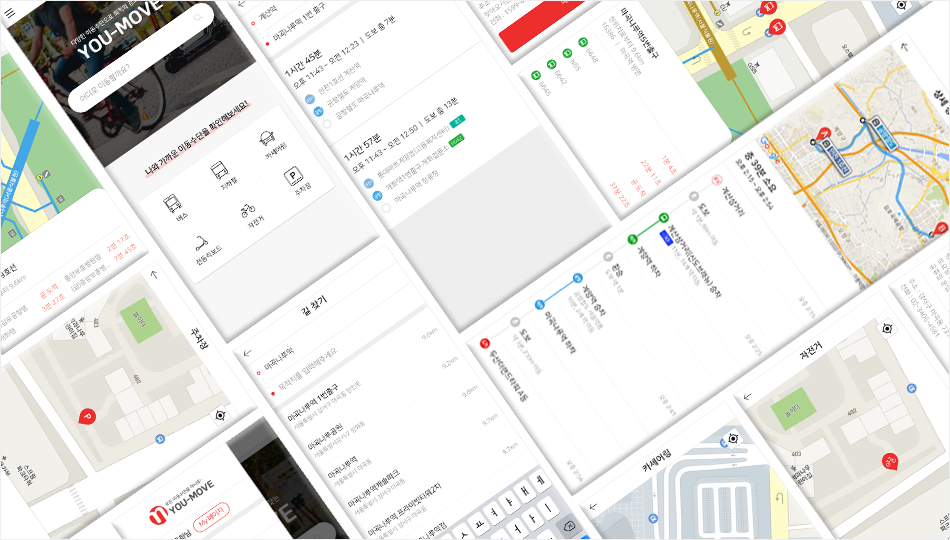Screen dimensions: 950x540
Task: Tap the blue bus stop marker on 자전거 map
Action: tap(911, 388)
